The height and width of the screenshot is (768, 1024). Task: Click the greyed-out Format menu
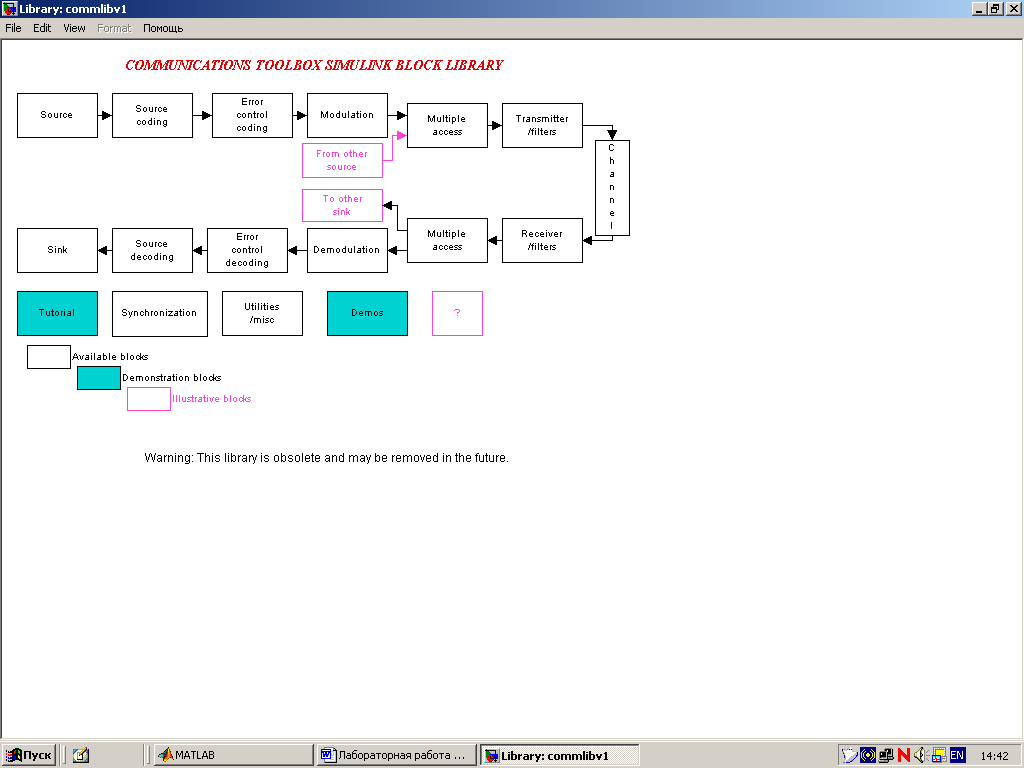(114, 28)
